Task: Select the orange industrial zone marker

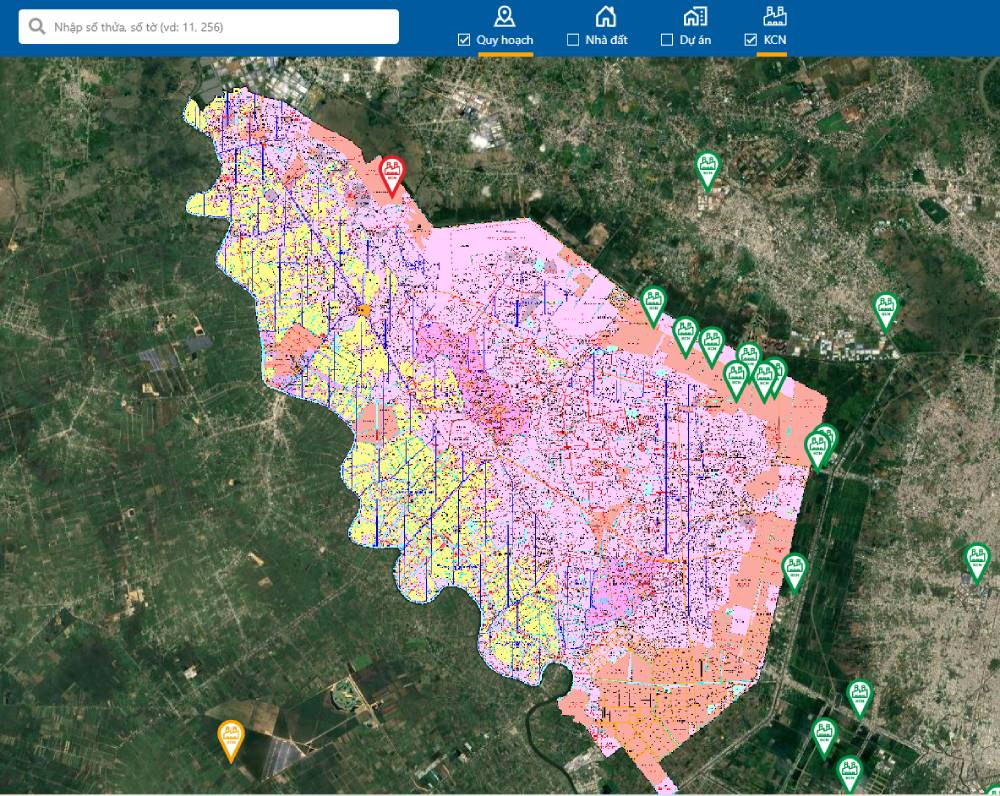Action: coord(231,739)
